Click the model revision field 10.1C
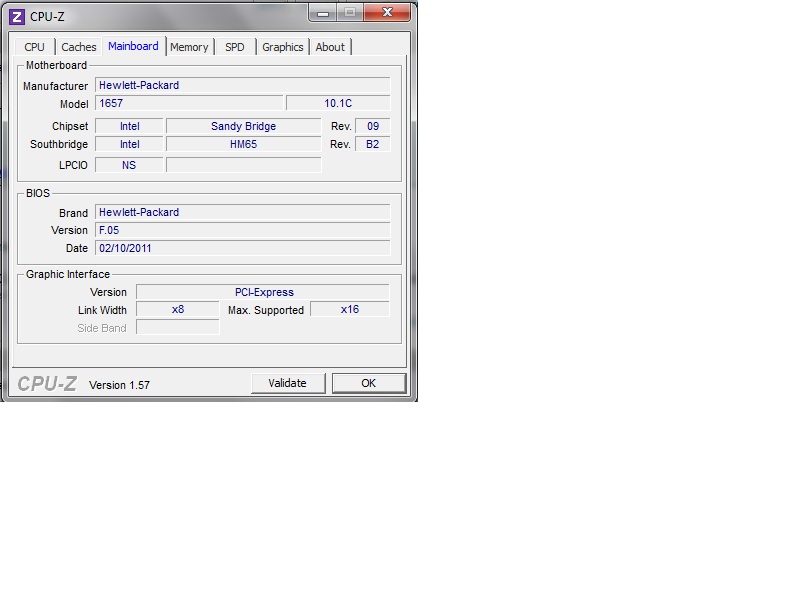 338,103
